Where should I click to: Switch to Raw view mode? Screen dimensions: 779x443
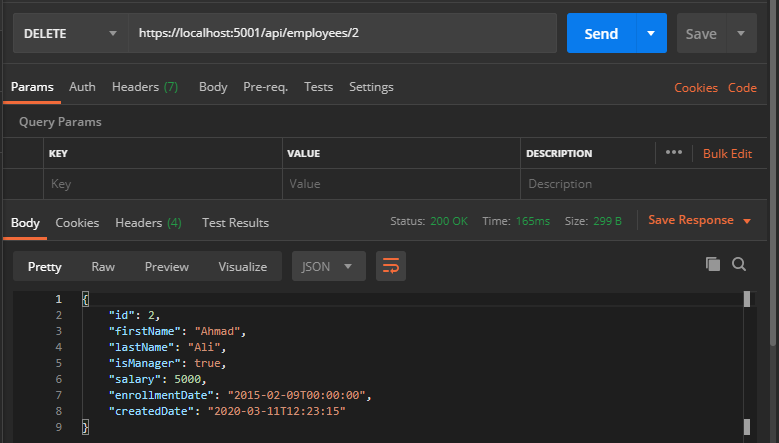[103, 266]
